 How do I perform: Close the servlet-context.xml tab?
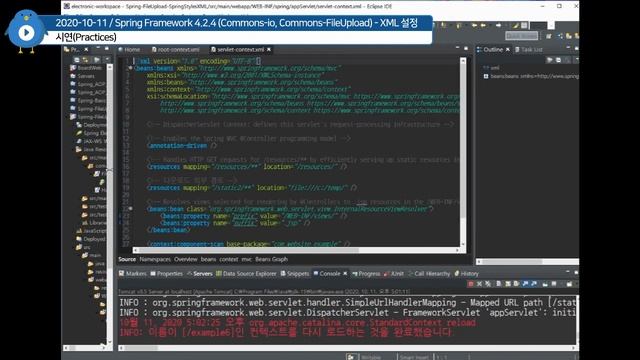(269, 49)
